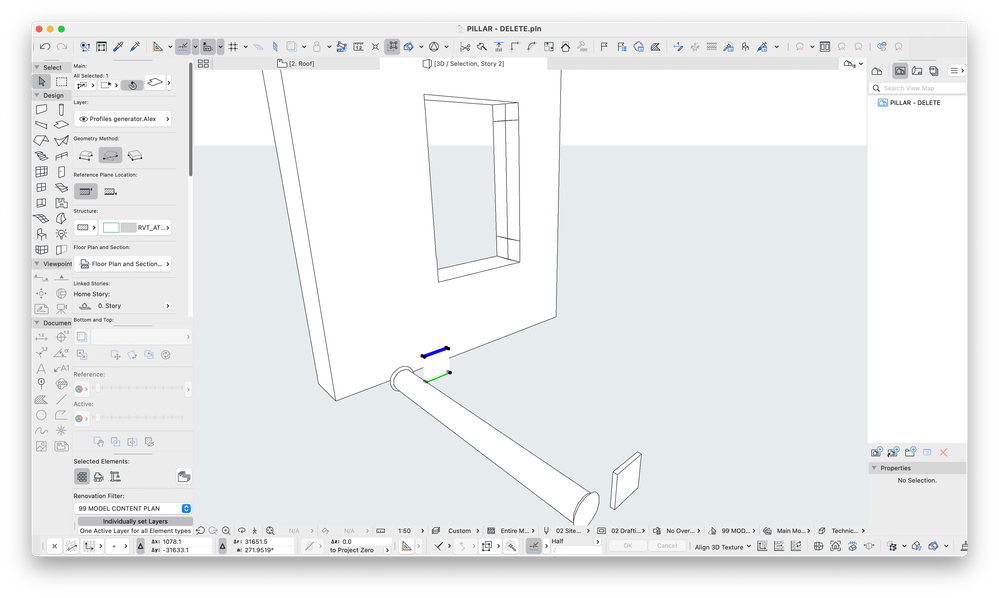Click the Reference color wheel swatch
This screenshot has width=999, height=598.
79,388
